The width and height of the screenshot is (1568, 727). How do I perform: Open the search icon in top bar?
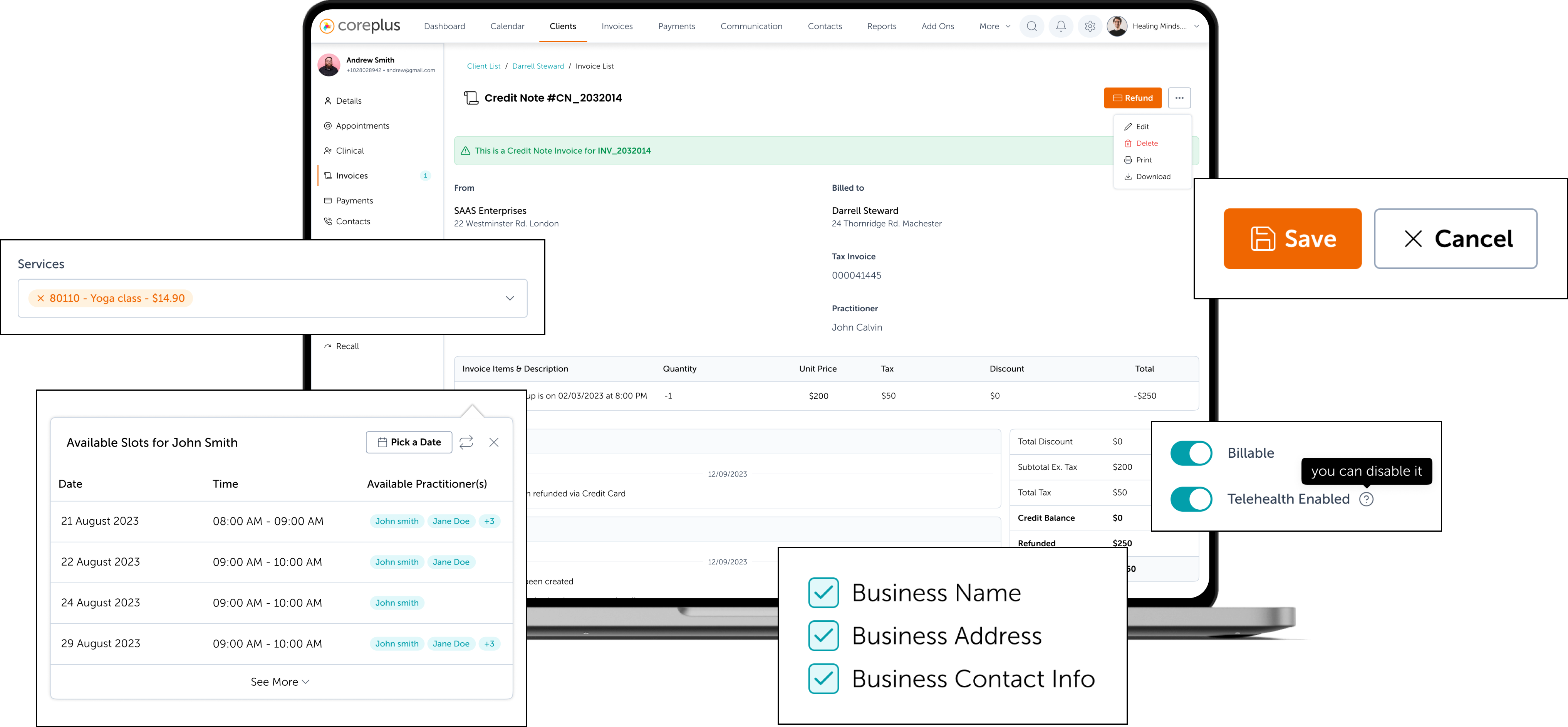(1032, 26)
